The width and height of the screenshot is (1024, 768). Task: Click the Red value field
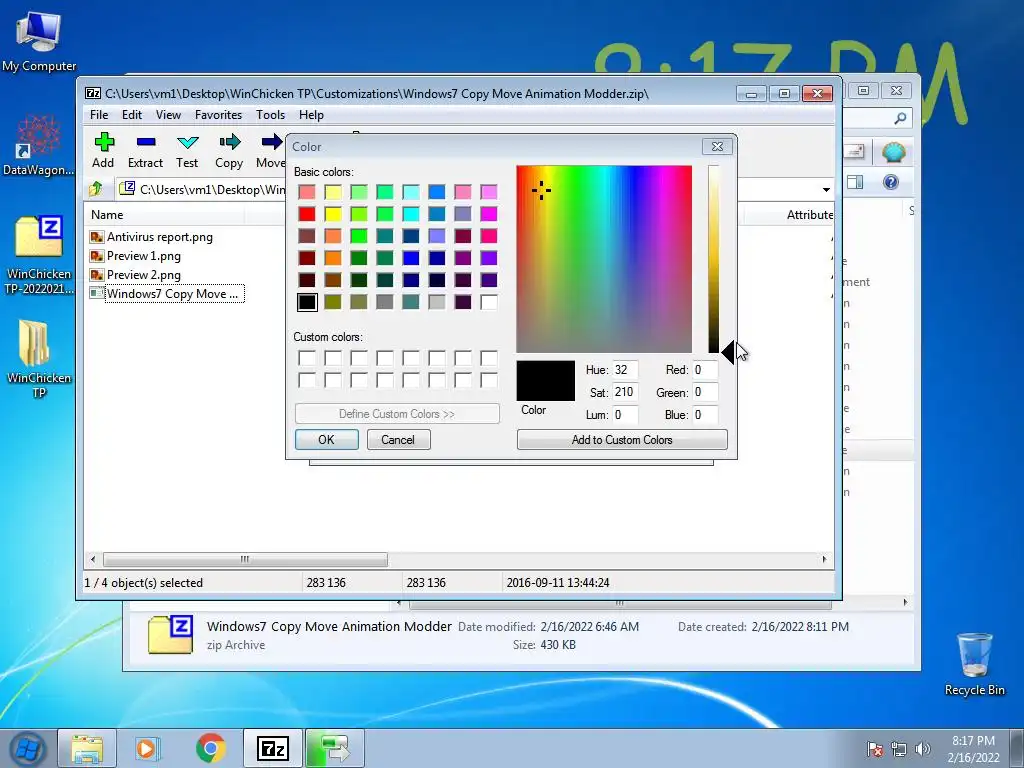705,370
